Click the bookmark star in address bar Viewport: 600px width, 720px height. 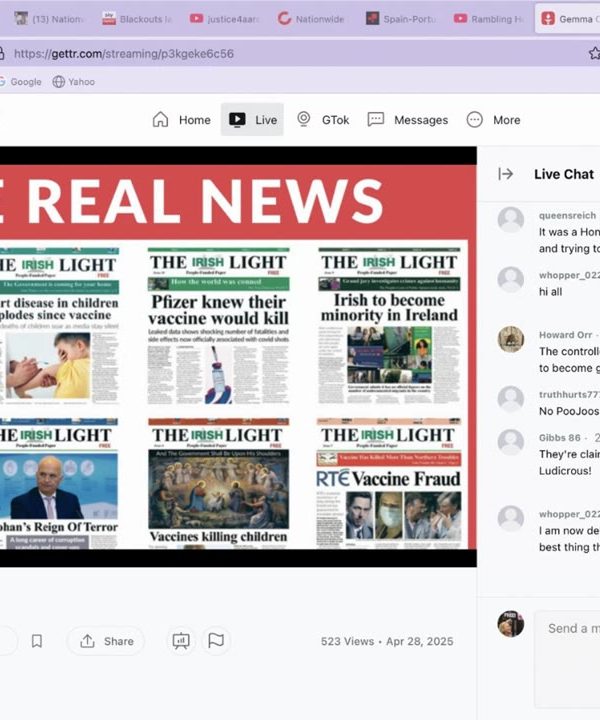tap(594, 53)
